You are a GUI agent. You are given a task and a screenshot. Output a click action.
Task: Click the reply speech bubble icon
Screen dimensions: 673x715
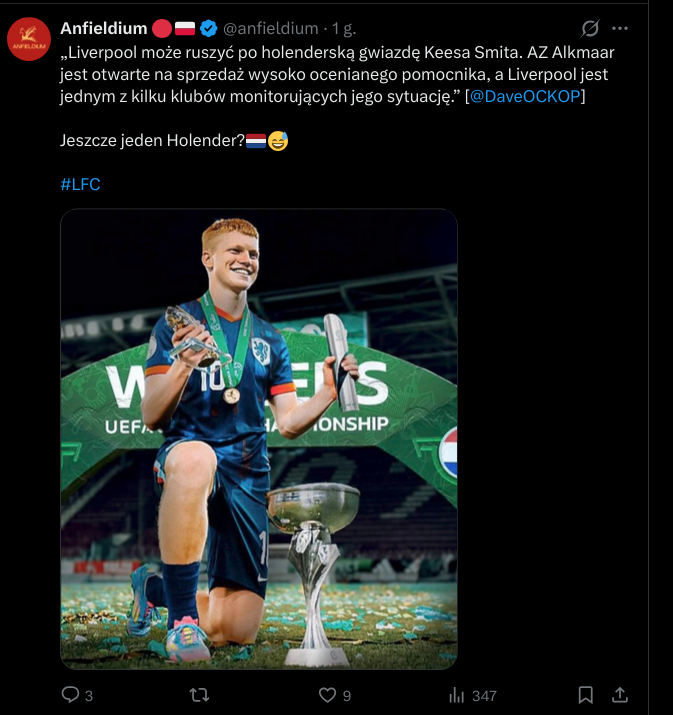click(x=70, y=695)
